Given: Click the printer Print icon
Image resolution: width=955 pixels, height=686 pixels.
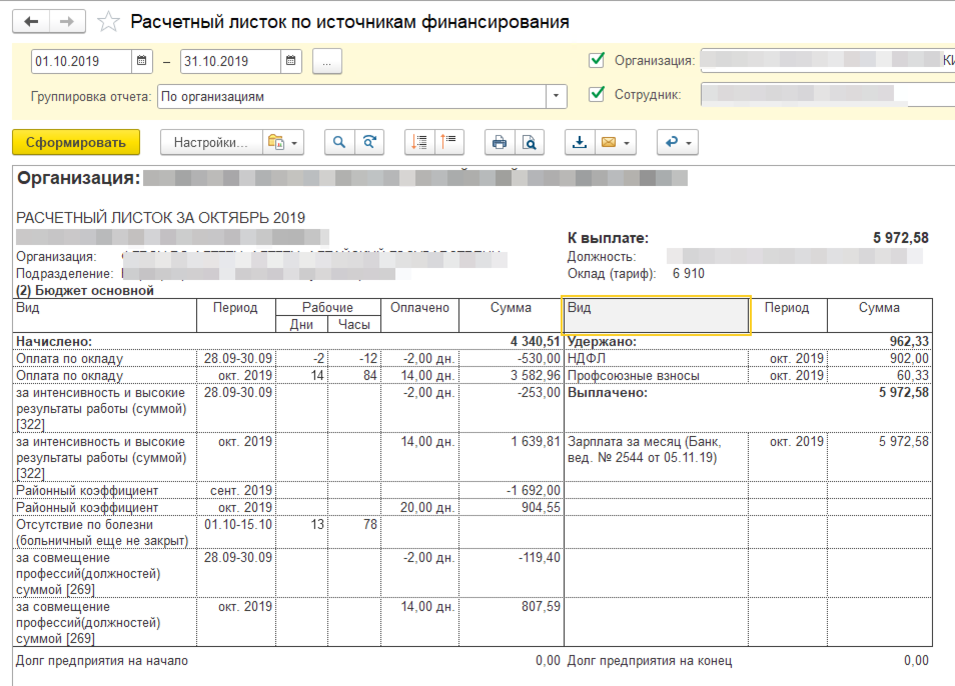Looking at the screenshot, I should (499, 143).
